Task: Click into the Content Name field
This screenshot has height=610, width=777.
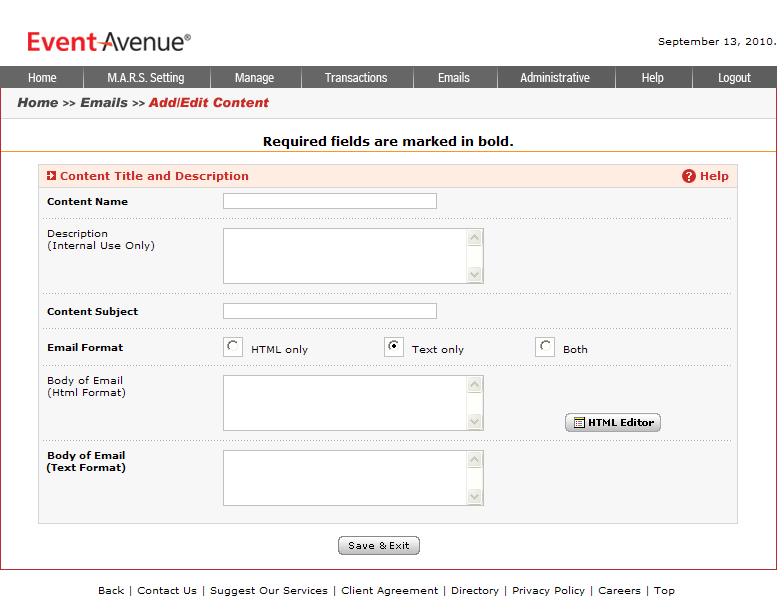Action: pyautogui.click(x=330, y=201)
